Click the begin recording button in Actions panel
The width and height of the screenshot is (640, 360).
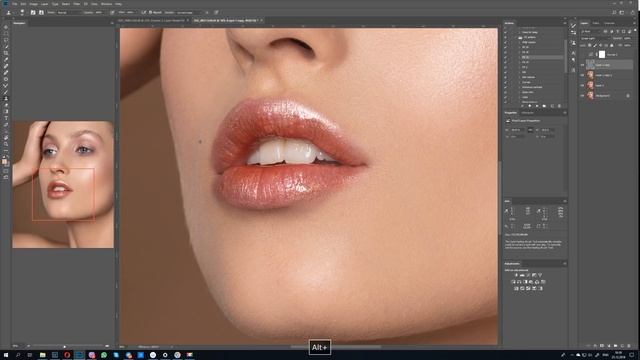tap(529, 106)
